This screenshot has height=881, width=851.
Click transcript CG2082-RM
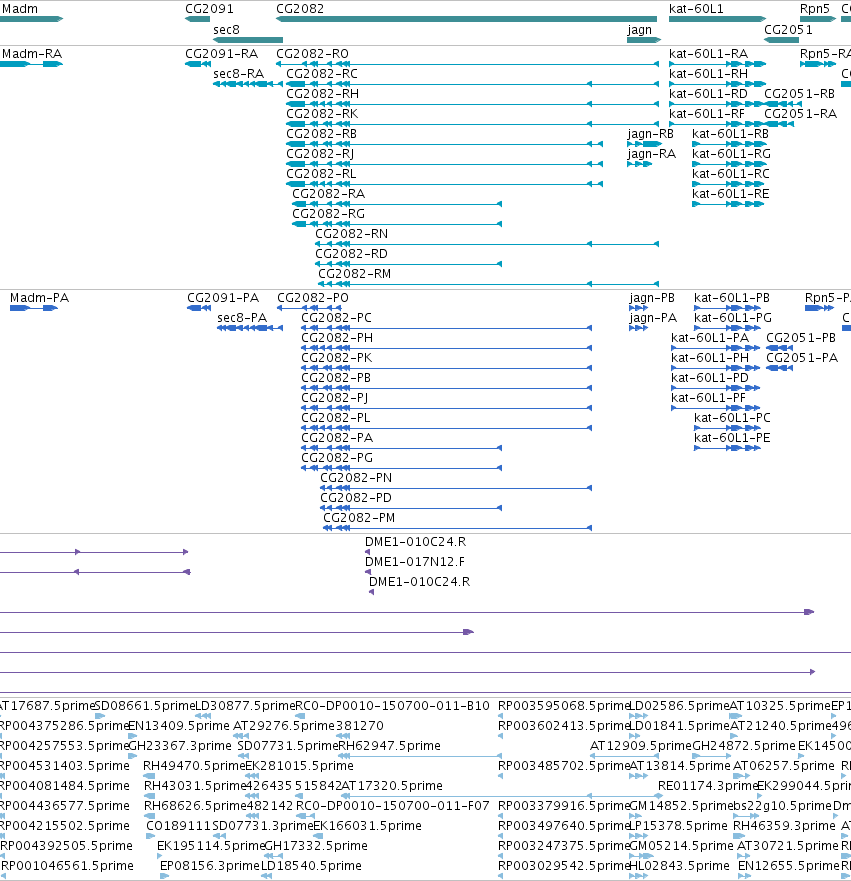tap(354, 274)
